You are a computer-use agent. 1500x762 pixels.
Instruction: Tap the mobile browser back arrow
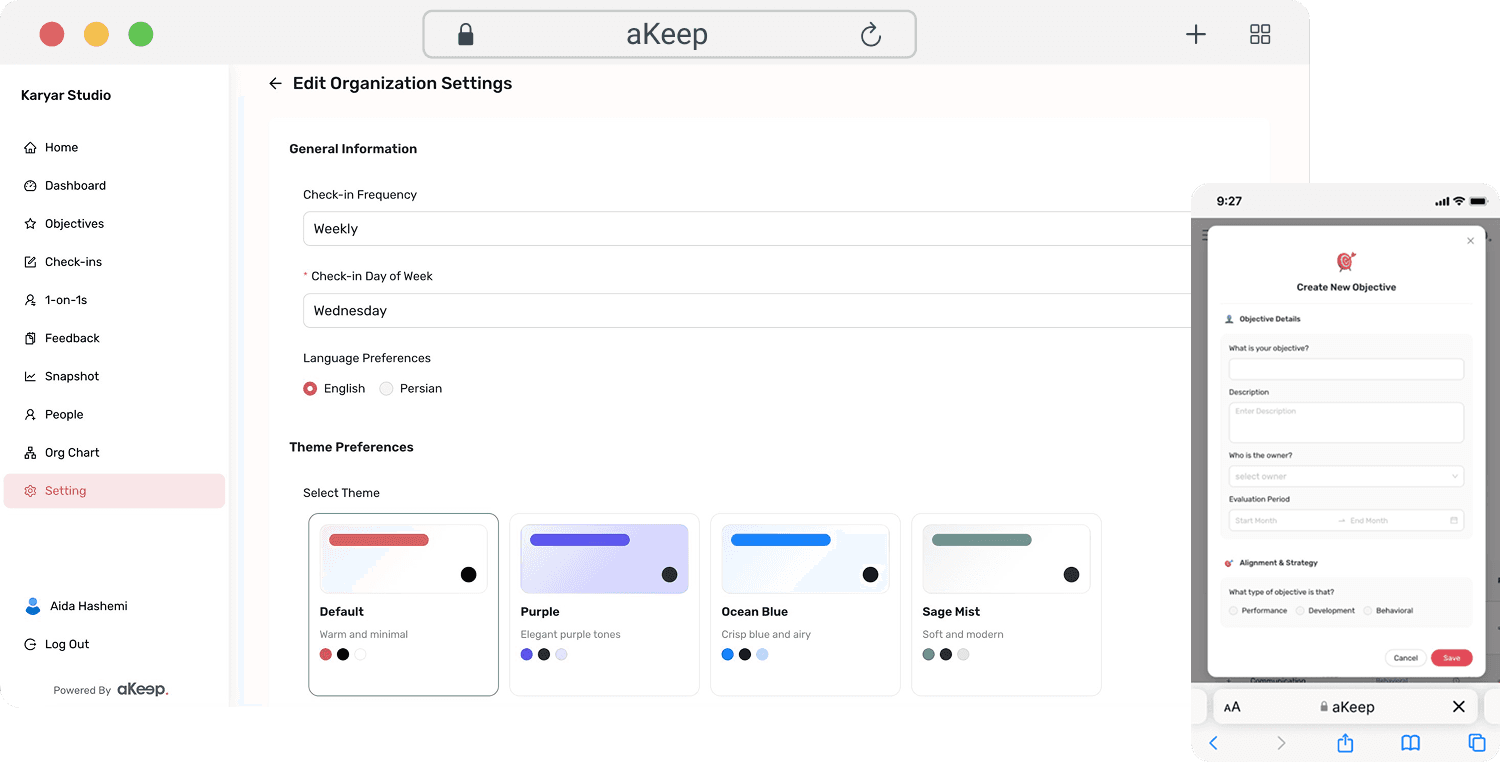(1214, 743)
